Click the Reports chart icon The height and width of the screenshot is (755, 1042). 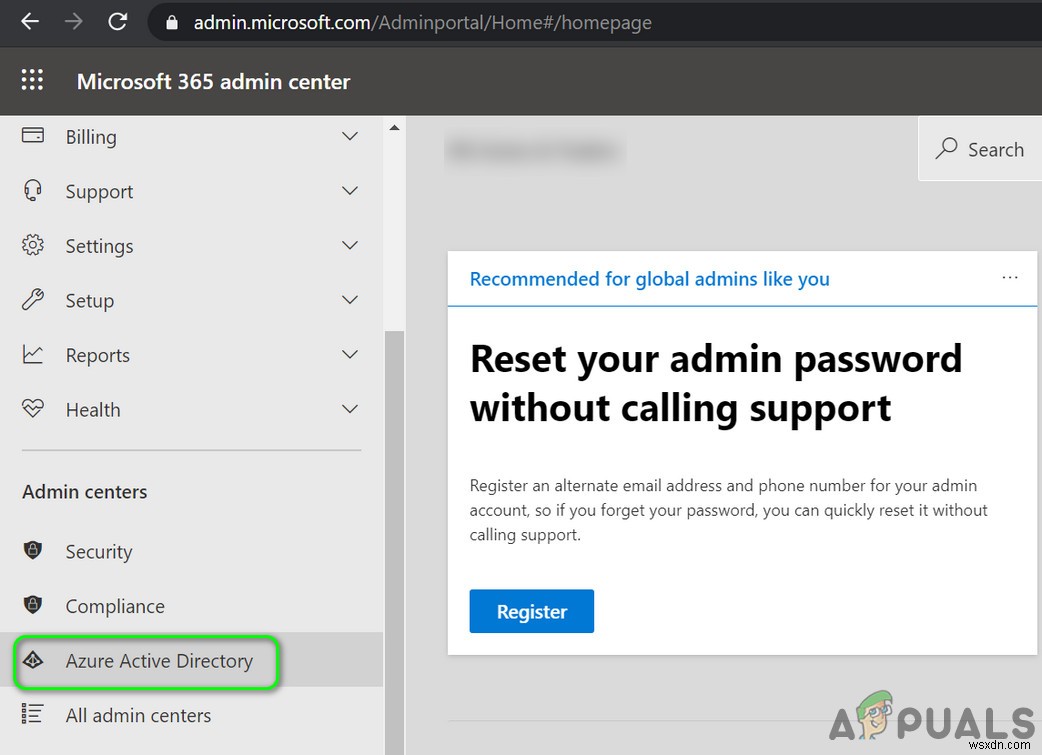(x=33, y=354)
